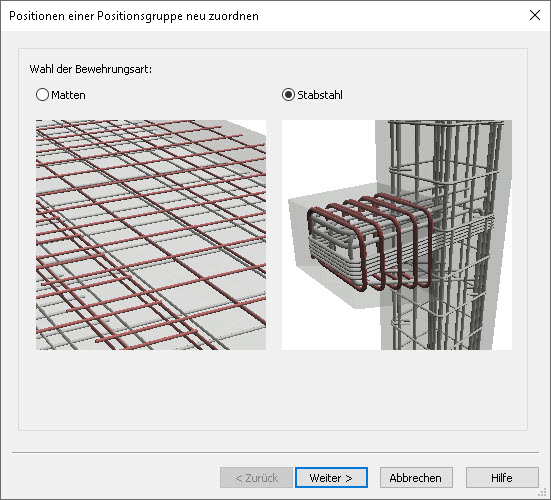Image resolution: width=551 pixels, height=500 pixels.
Task: Click empty area below the preview images
Action: [273, 390]
